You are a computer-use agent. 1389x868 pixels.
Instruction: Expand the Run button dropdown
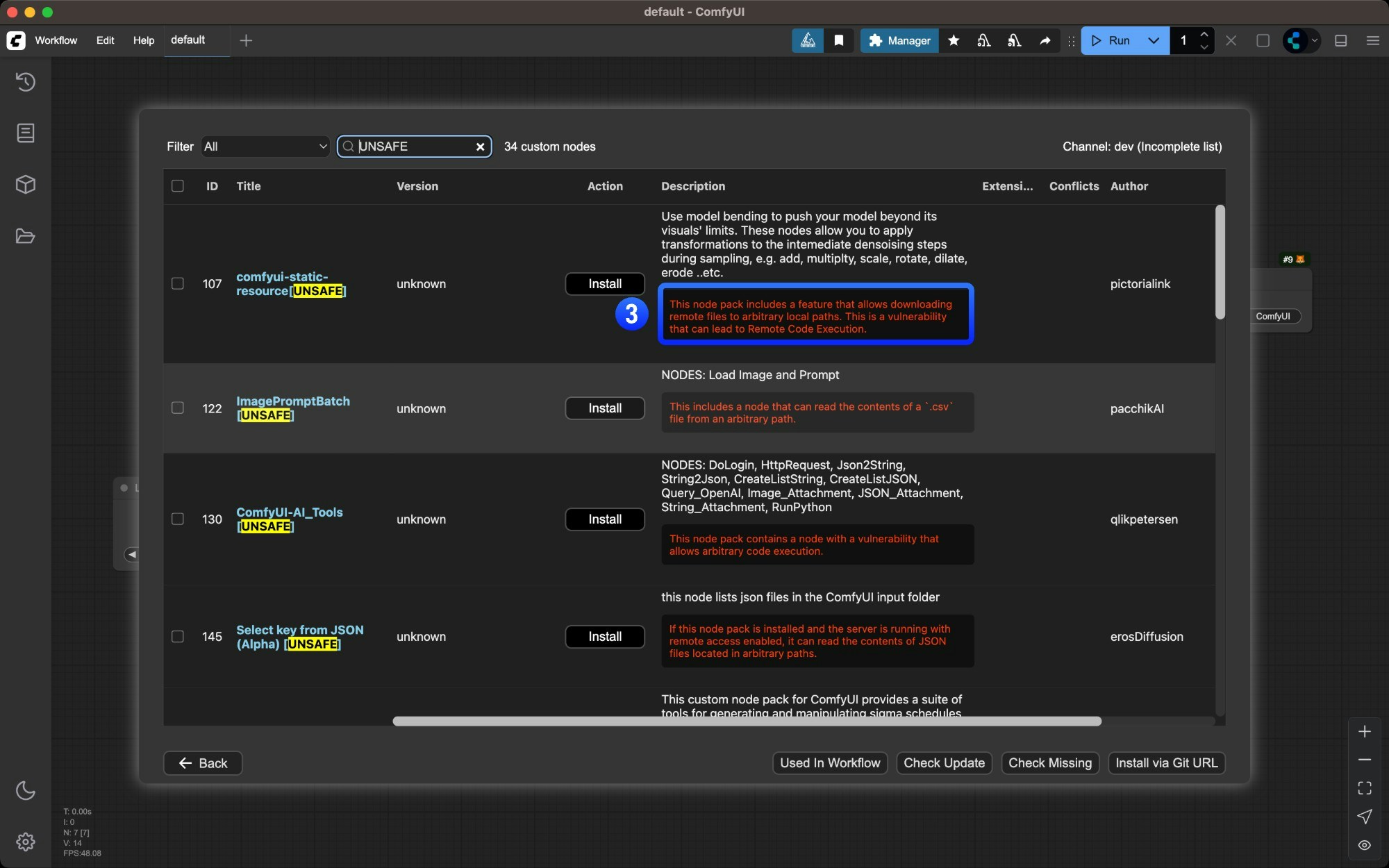point(1154,41)
